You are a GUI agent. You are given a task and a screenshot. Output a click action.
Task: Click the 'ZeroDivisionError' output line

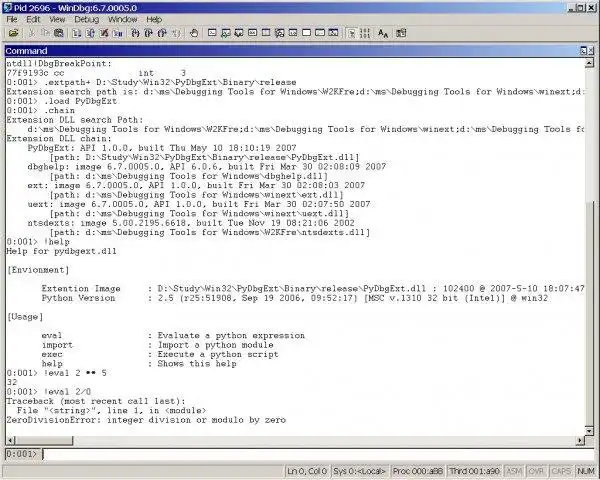click(146, 420)
